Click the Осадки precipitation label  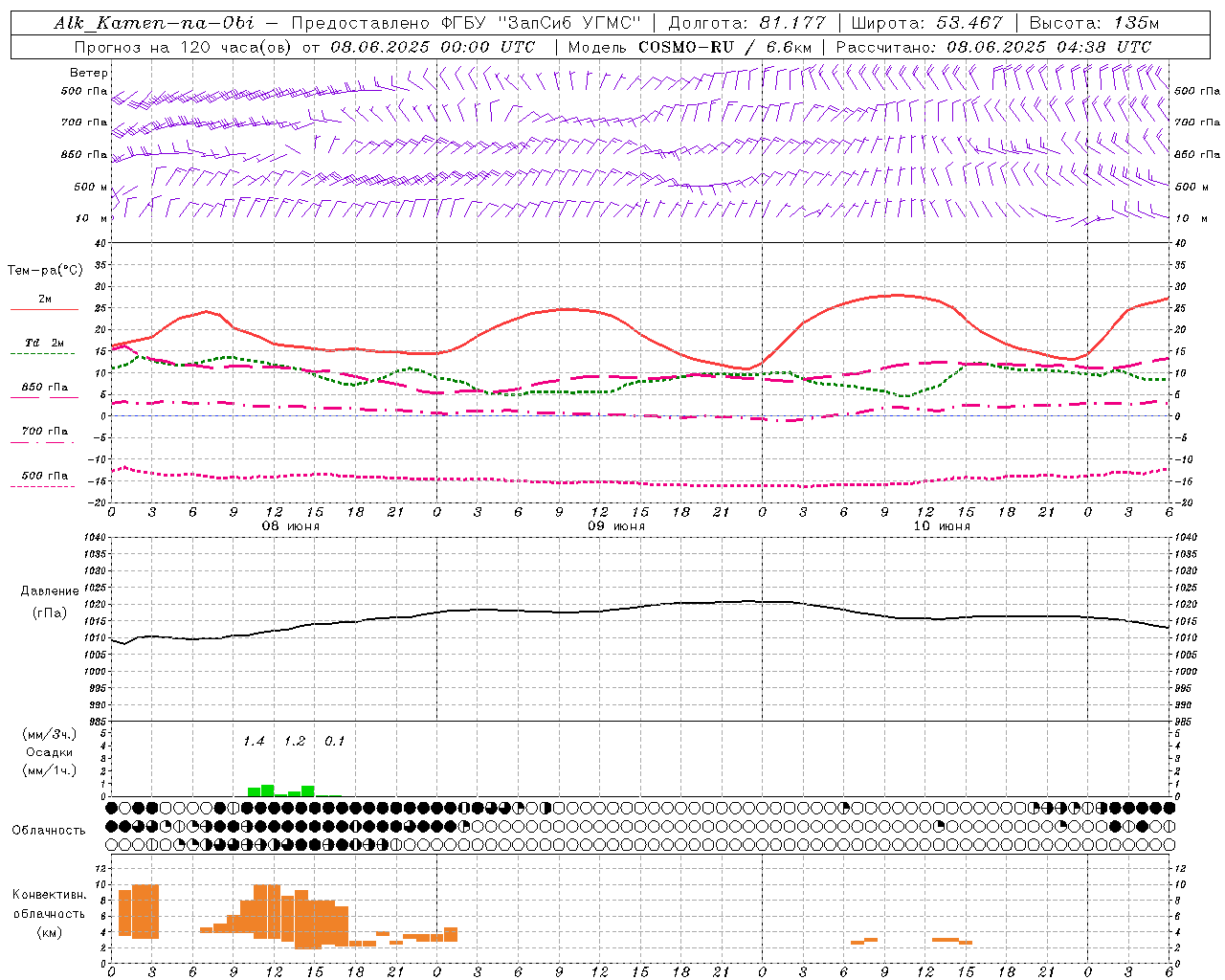tap(50, 752)
